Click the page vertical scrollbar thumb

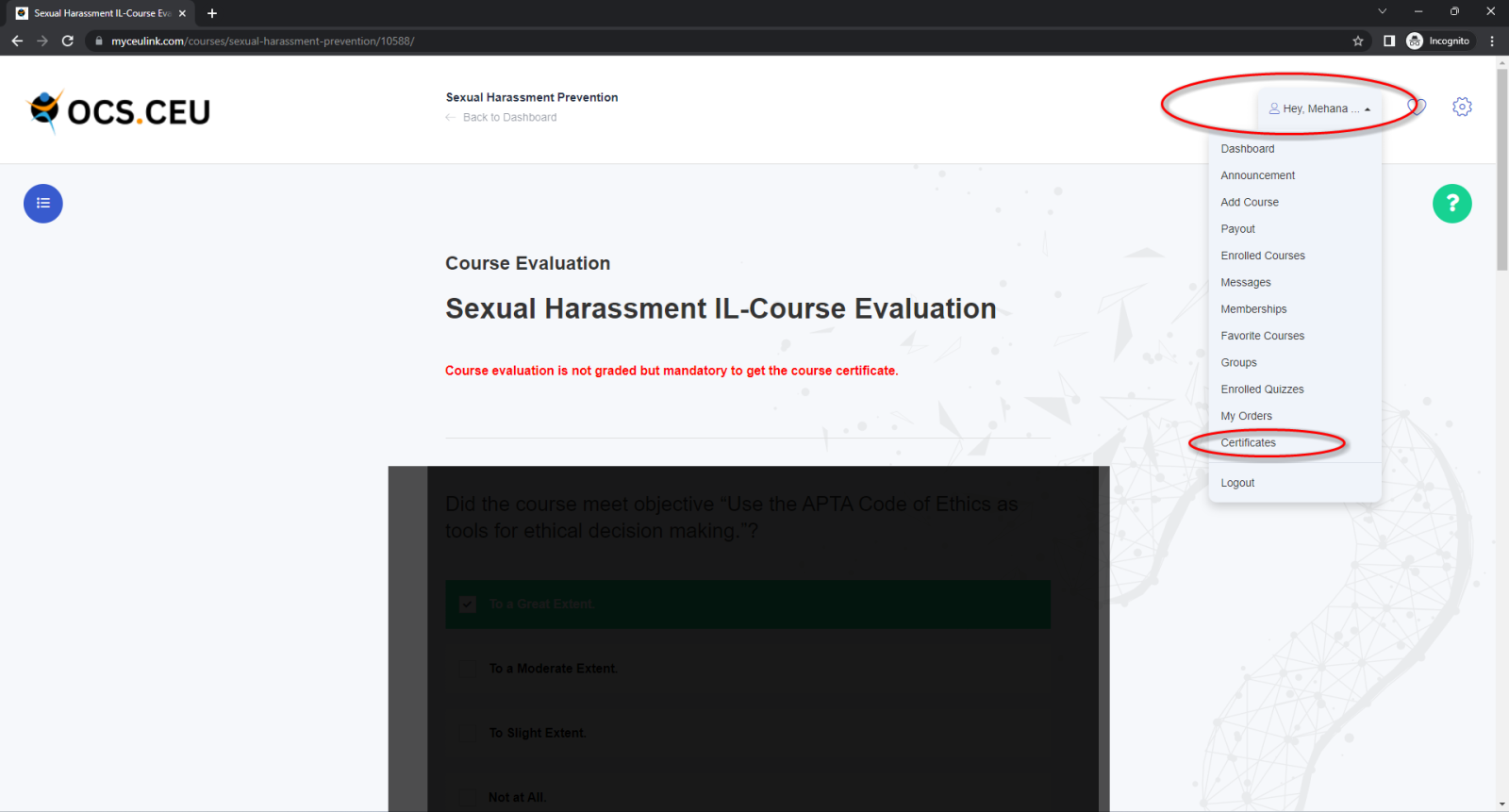(1501, 170)
